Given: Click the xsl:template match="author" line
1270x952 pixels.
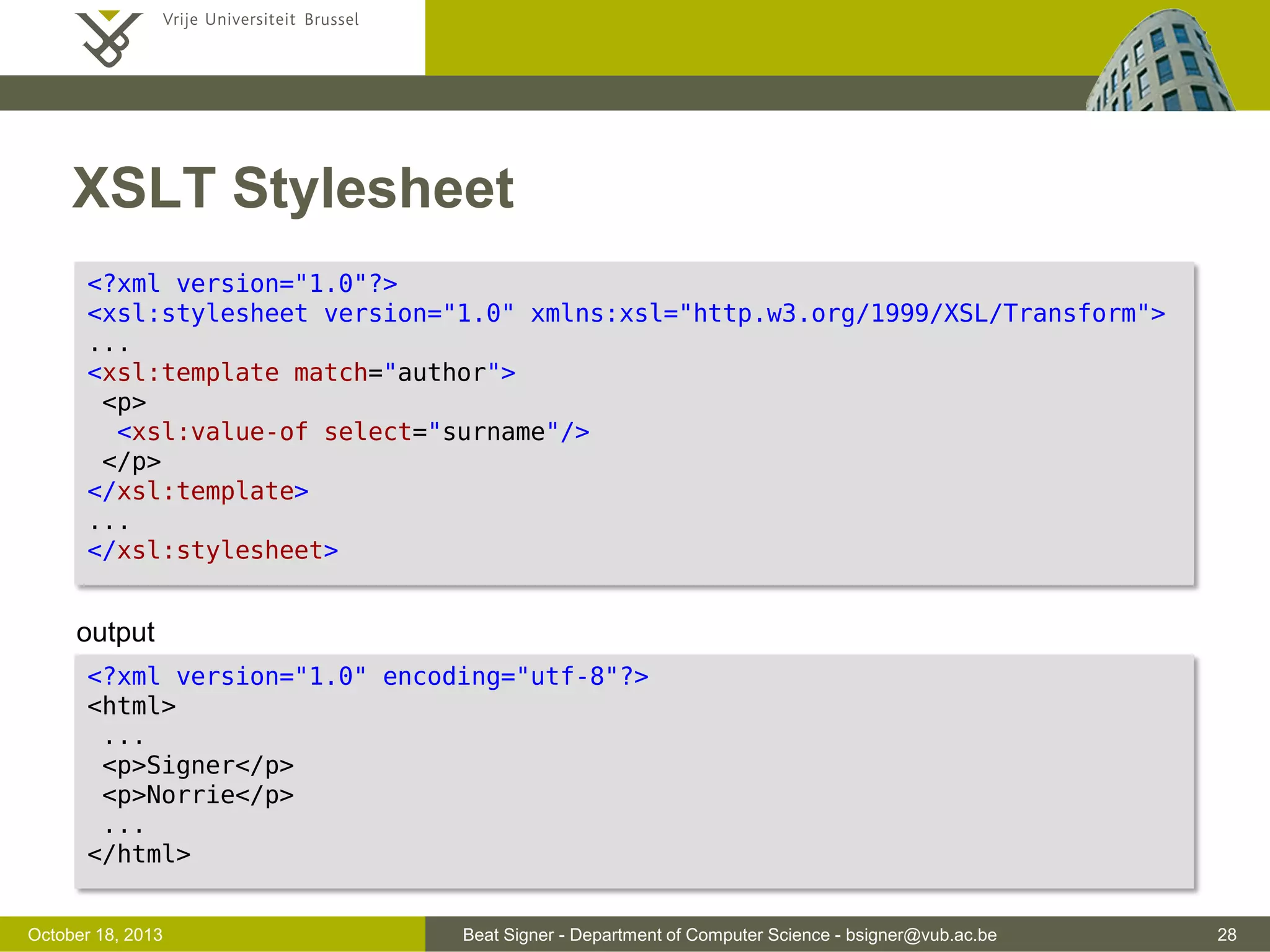Looking at the screenshot, I should pyautogui.click(x=301, y=372).
